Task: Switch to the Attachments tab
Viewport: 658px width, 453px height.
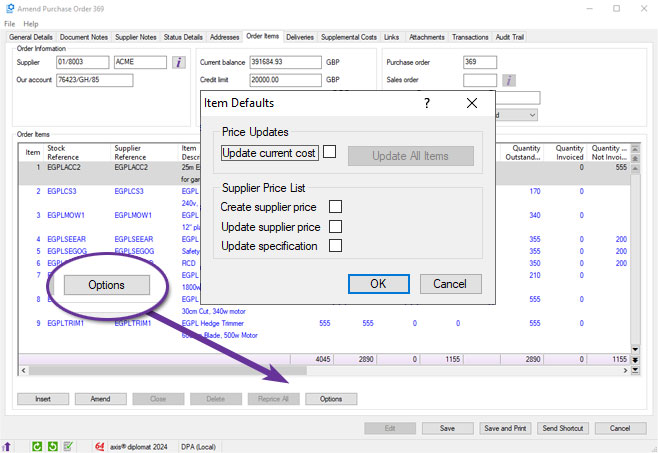Action: pos(427,37)
